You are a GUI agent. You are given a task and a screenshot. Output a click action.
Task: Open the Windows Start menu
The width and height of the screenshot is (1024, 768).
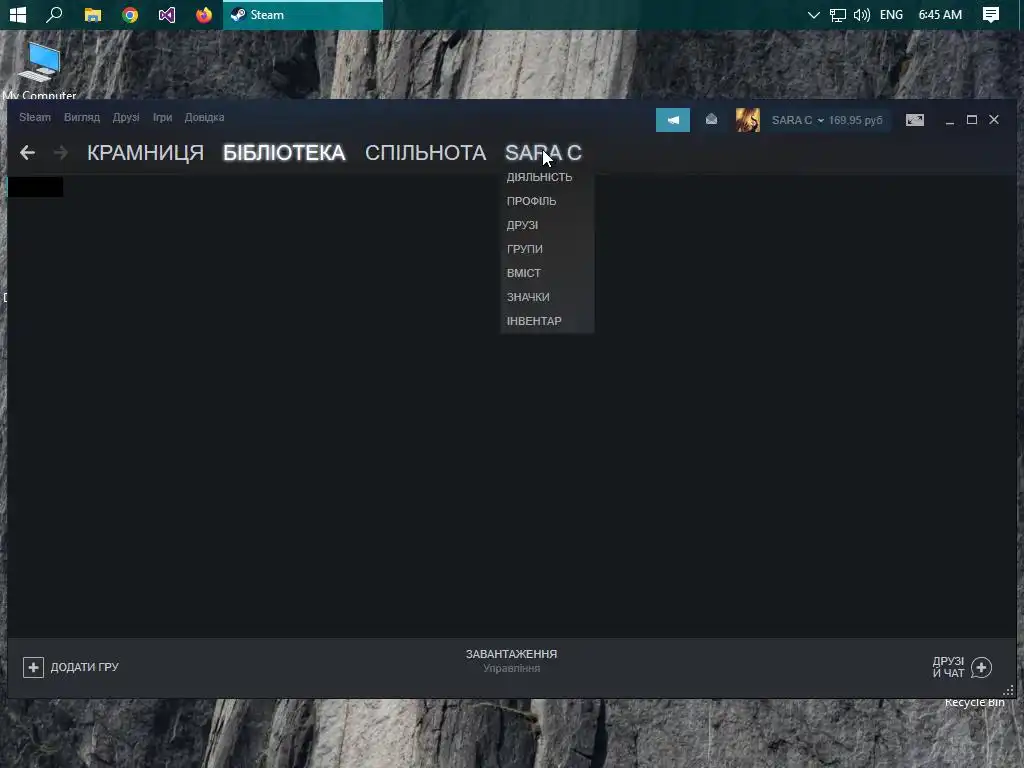pyautogui.click(x=18, y=14)
